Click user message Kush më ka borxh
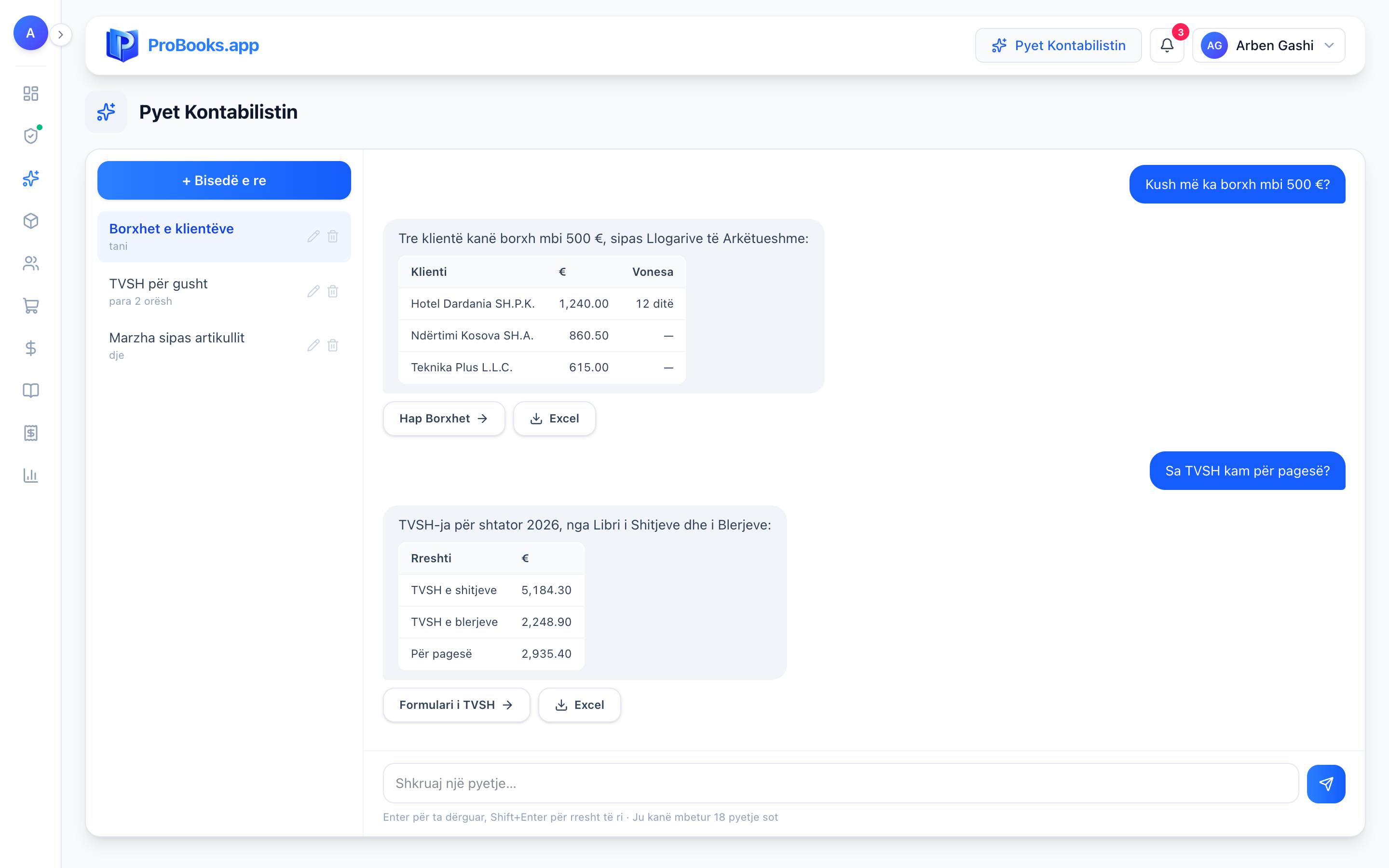The height and width of the screenshot is (868, 1389). coord(1238,184)
